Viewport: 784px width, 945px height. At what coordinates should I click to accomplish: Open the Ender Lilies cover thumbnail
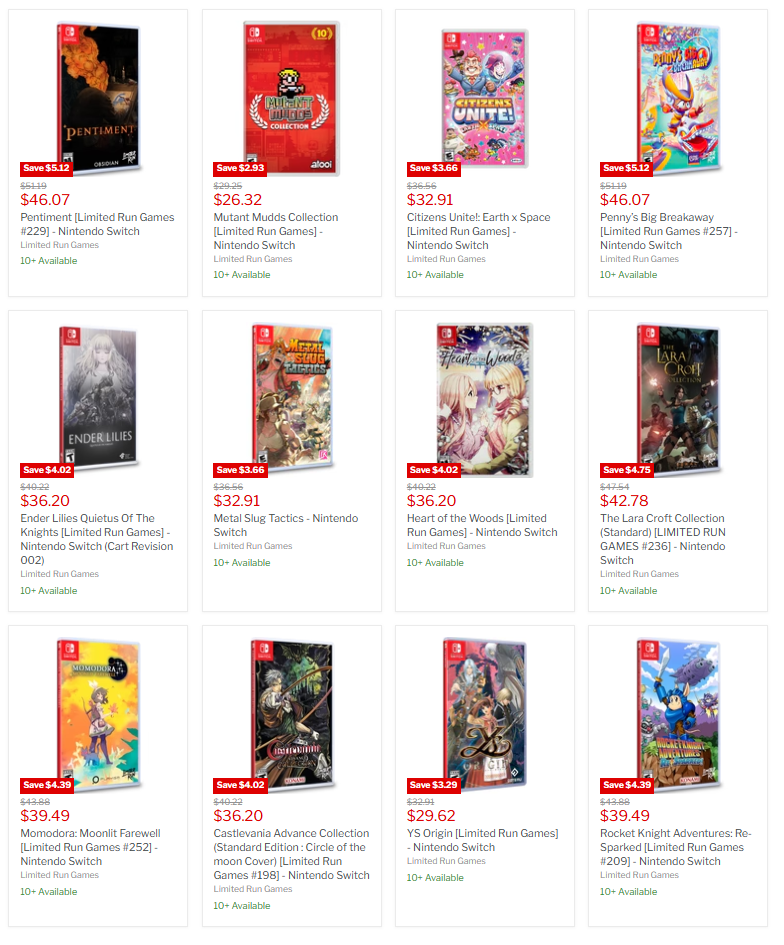(x=99, y=398)
